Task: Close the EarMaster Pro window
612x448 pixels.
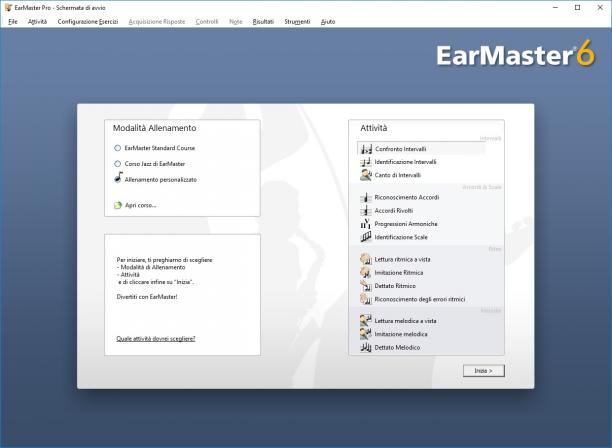Action: point(600,7)
